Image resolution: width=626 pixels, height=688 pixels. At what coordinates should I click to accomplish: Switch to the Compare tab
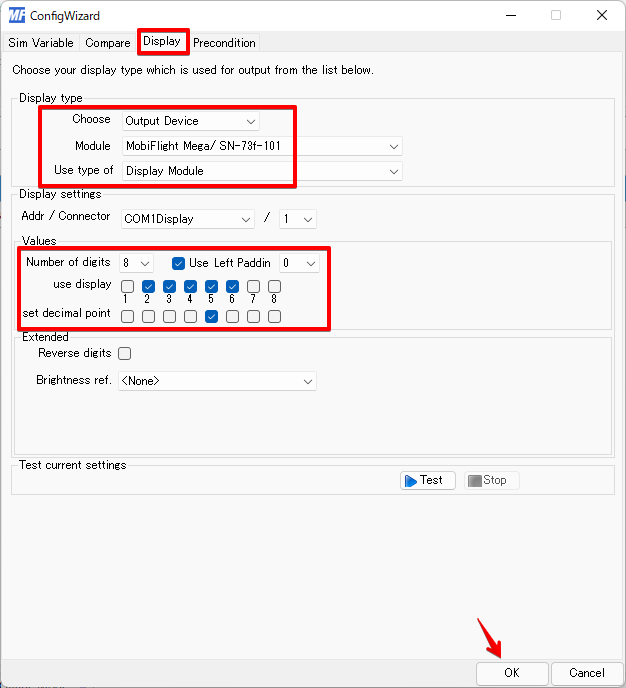point(107,43)
